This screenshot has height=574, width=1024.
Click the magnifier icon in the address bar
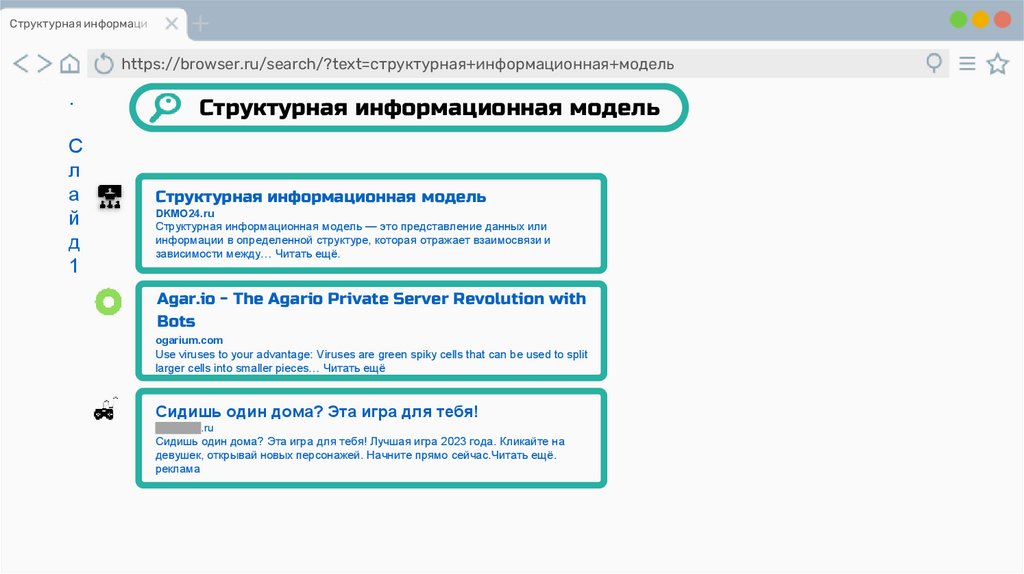coord(935,63)
